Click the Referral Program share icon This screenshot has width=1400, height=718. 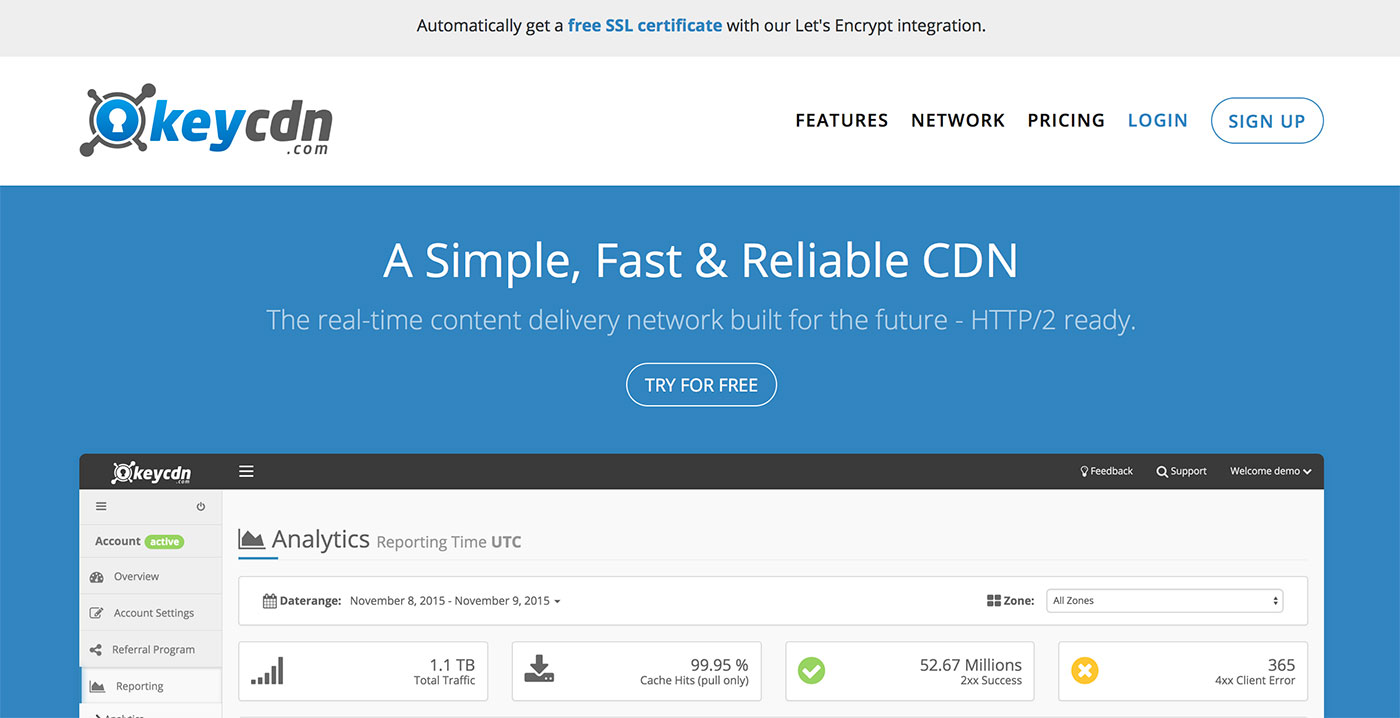tap(96, 650)
